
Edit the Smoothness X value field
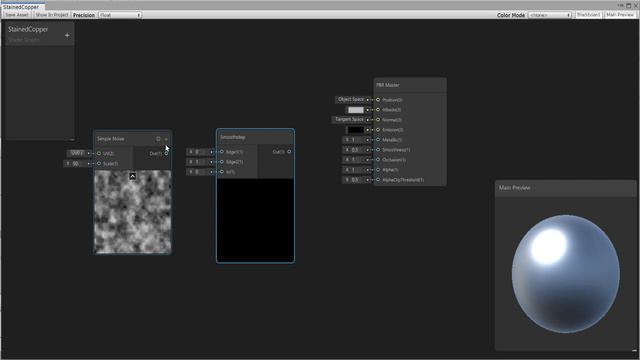pos(356,150)
